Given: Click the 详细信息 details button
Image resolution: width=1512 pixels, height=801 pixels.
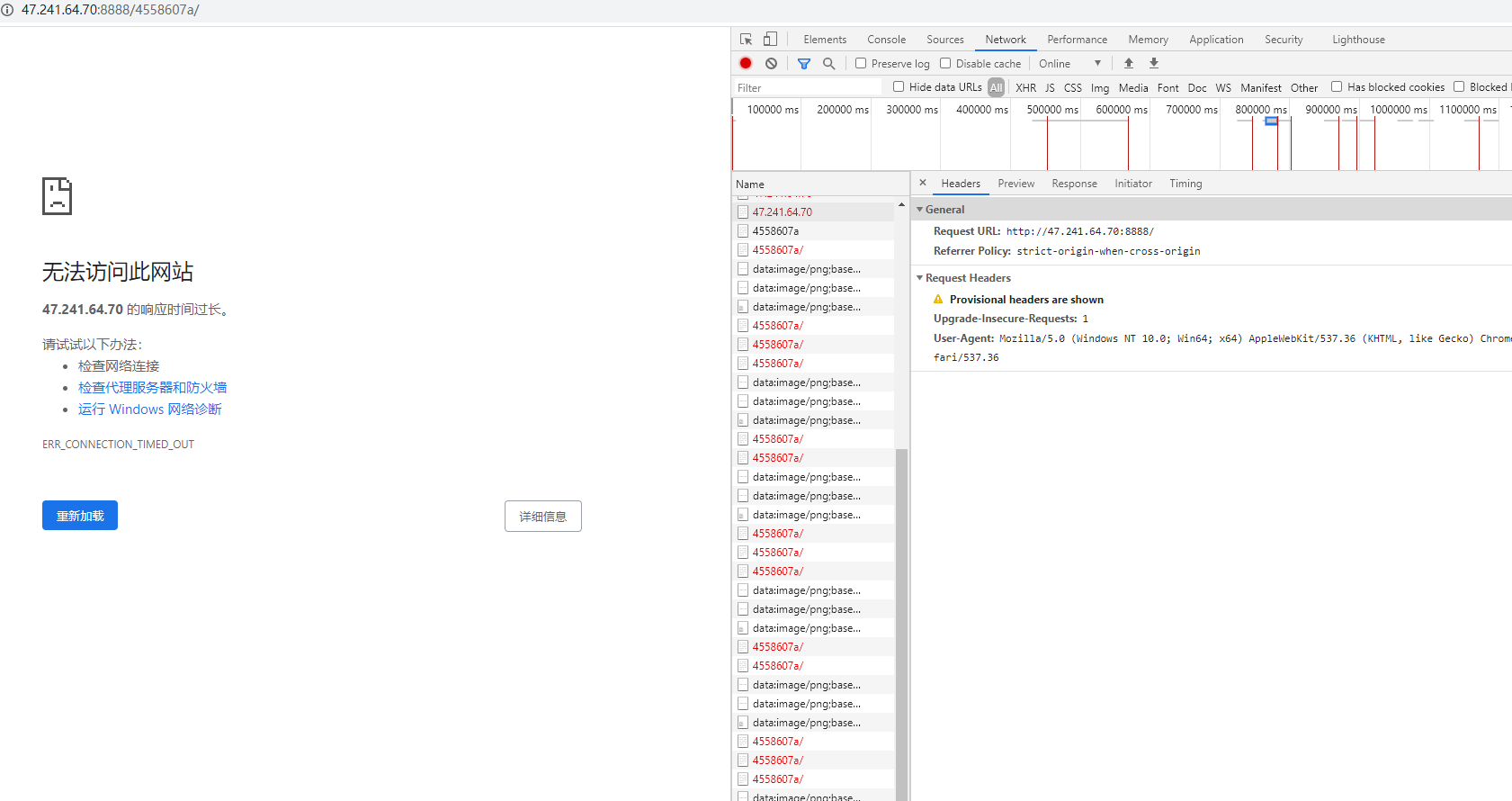Looking at the screenshot, I should tap(543, 517).
